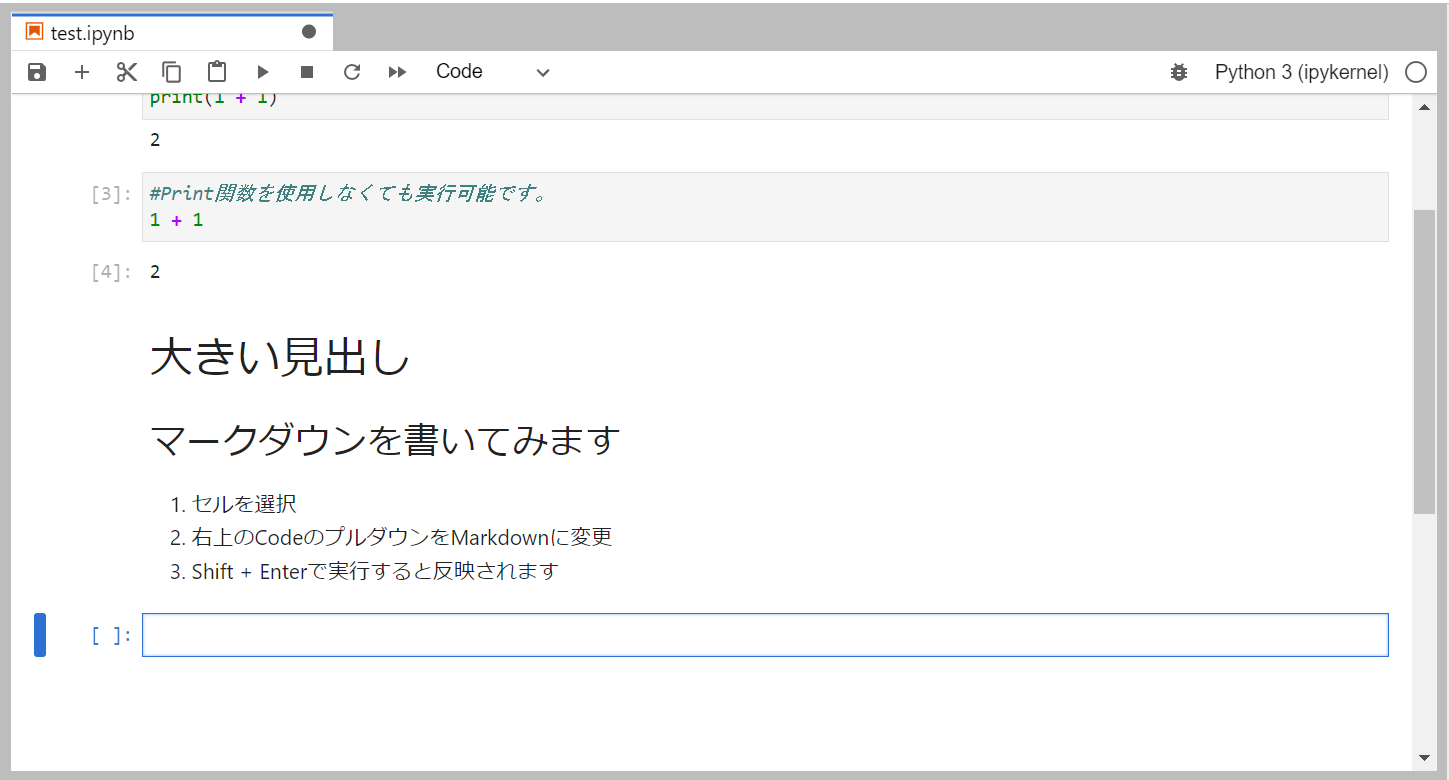Restart kernel and run all cells icon

click(x=396, y=71)
